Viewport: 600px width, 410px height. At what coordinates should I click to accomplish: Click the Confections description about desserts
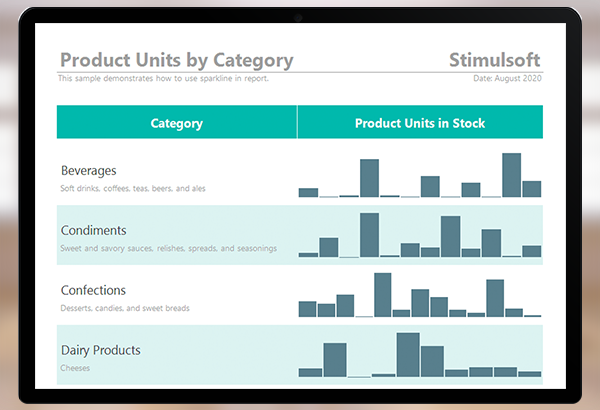coord(125,308)
